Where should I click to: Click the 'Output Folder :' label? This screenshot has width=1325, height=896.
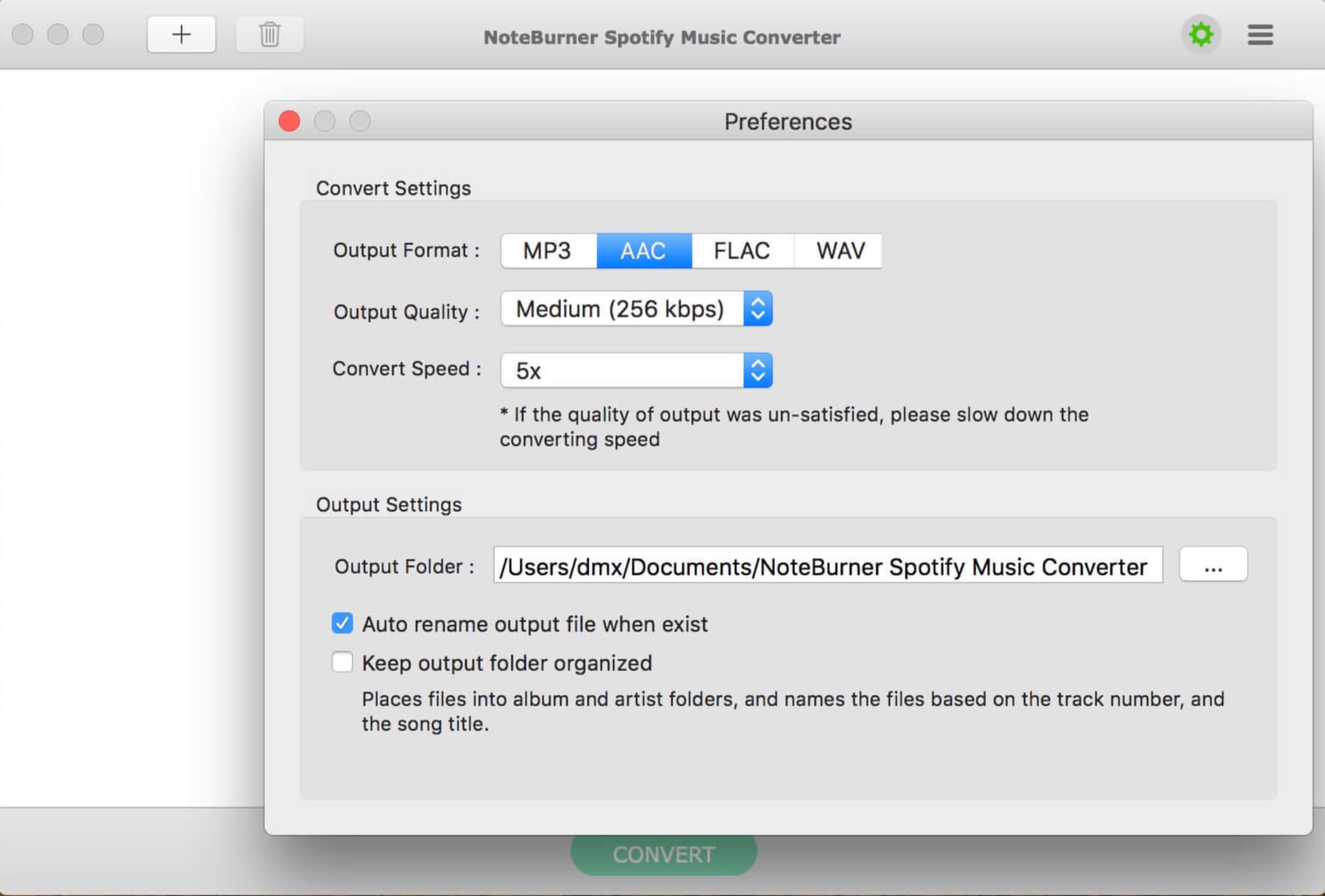click(404, 566)
